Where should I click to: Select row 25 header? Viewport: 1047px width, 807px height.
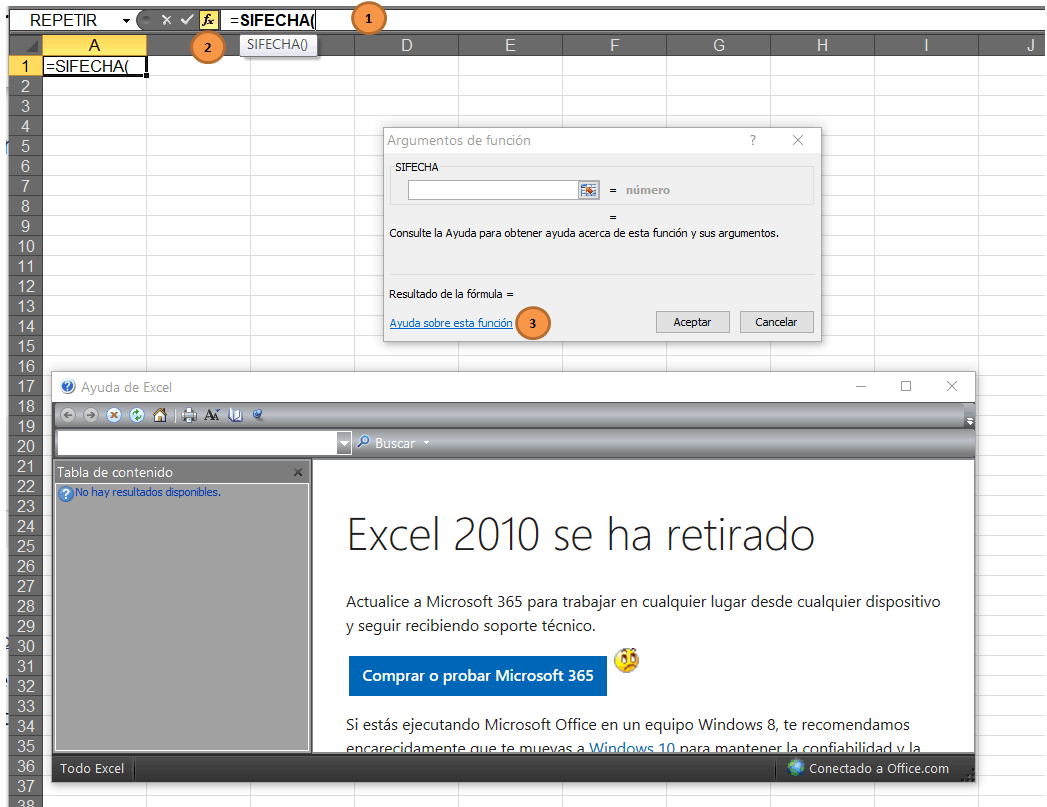click(25, 546)
